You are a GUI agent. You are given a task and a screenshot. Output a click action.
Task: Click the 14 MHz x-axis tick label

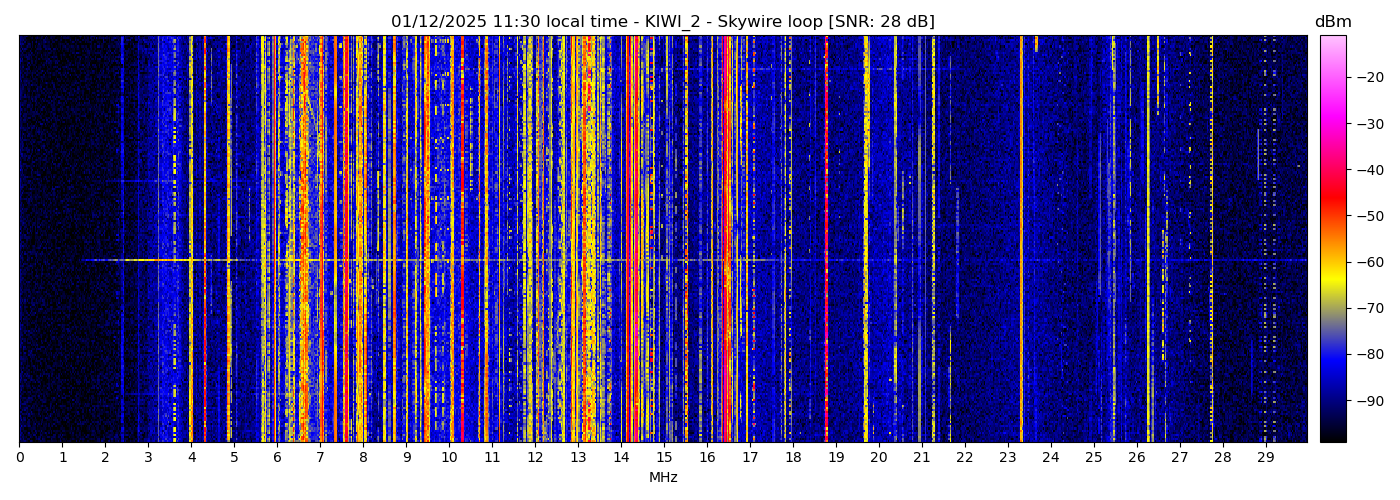point(621,458)
